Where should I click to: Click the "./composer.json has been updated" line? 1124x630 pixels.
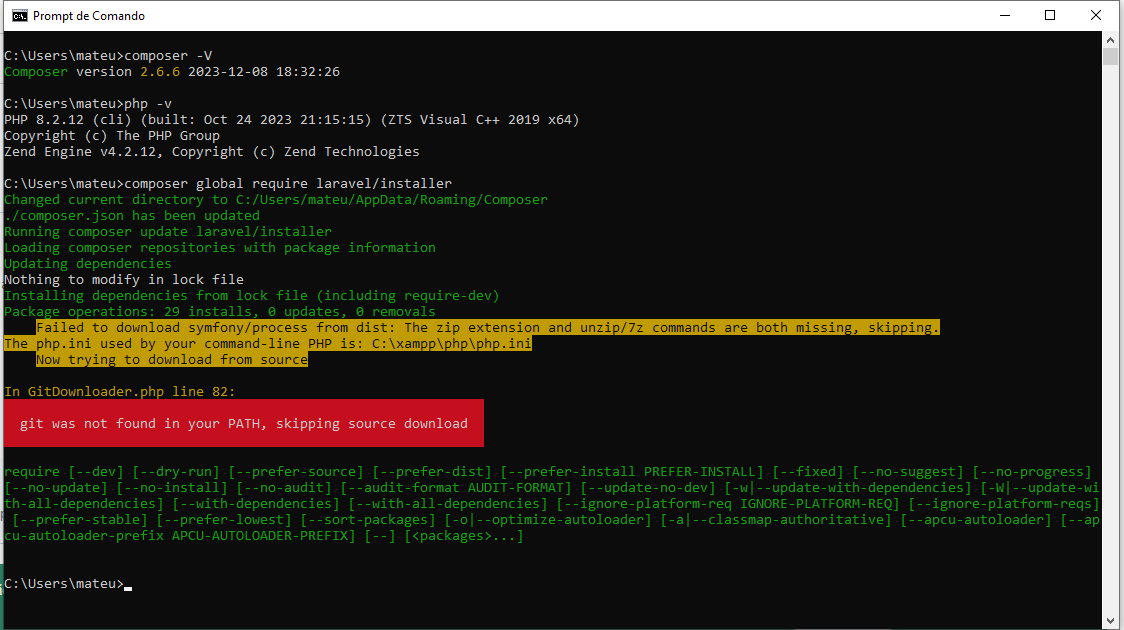132,215
